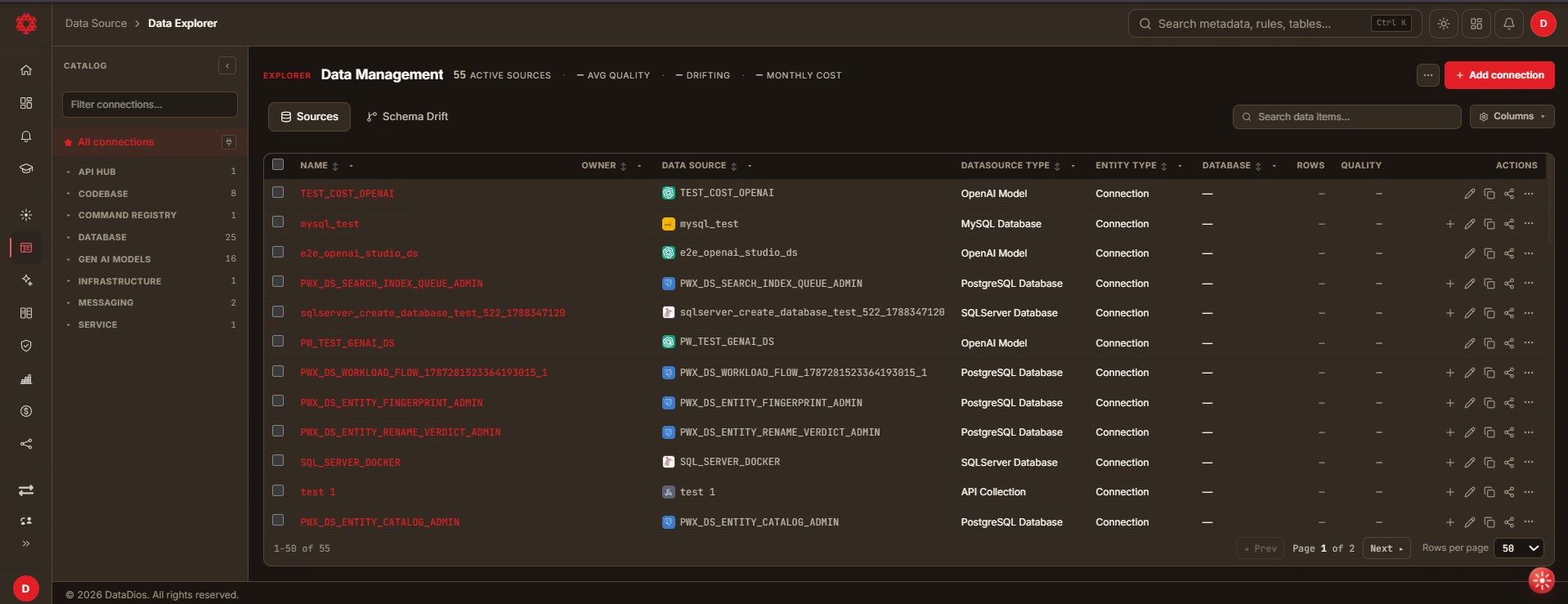Go to the Next page
The height and width of the screenshot is (604, 1568).
(x=1386, y=548)
